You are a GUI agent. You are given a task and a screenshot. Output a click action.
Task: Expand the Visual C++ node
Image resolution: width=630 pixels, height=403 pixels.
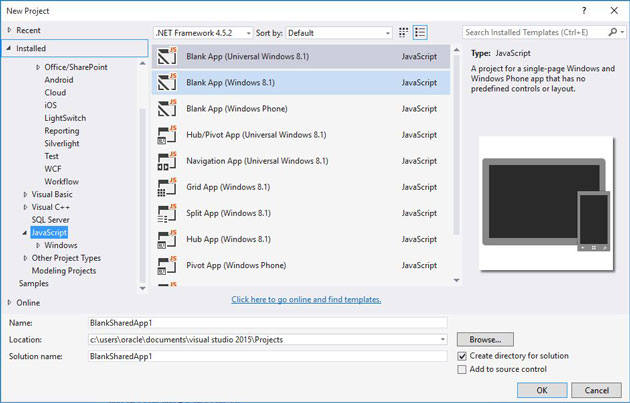25,207
